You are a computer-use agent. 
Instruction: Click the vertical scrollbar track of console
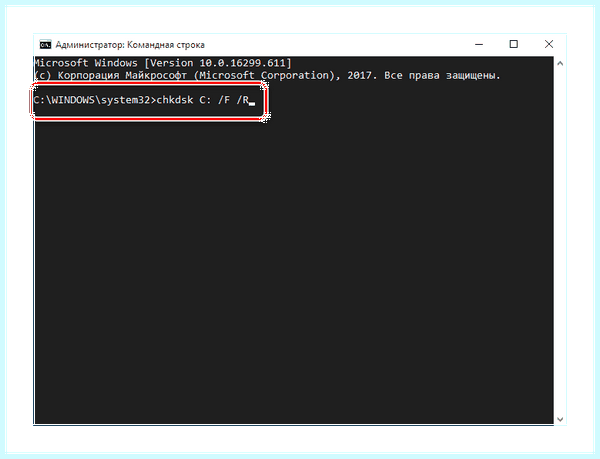[560, 241]
